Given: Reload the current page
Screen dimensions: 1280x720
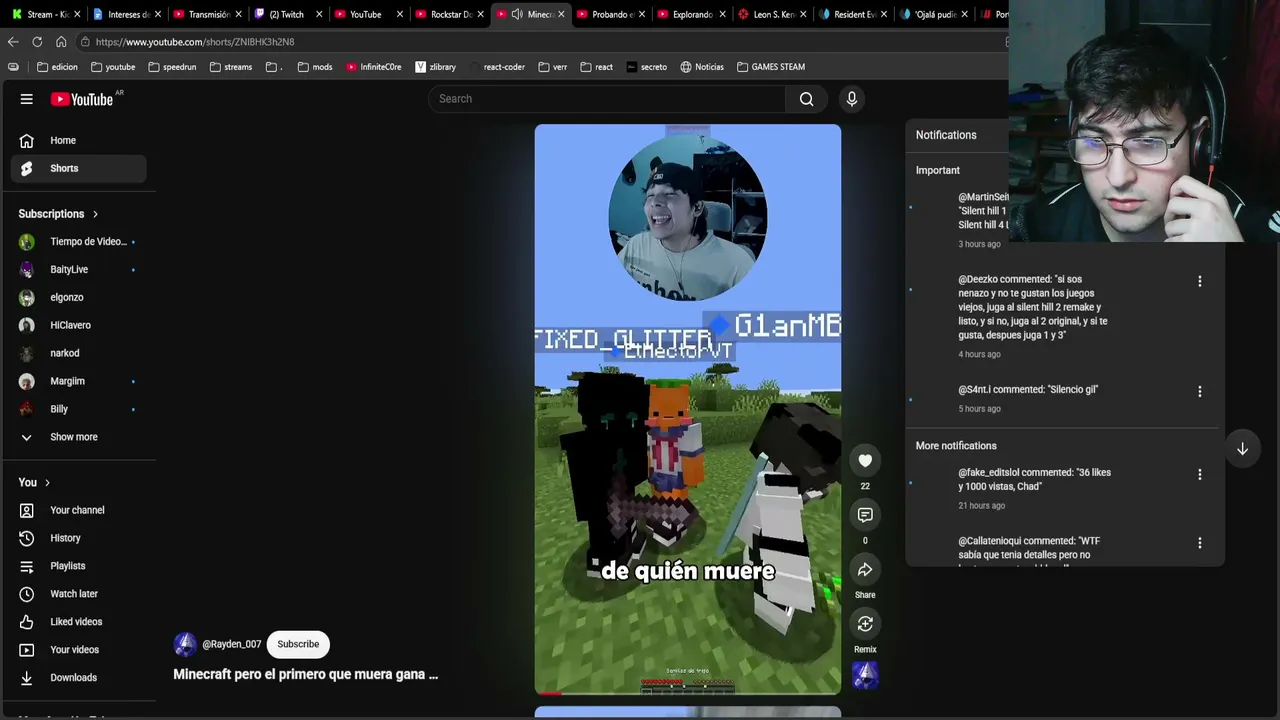Looking at the screenshot, I should click(37, 42).
